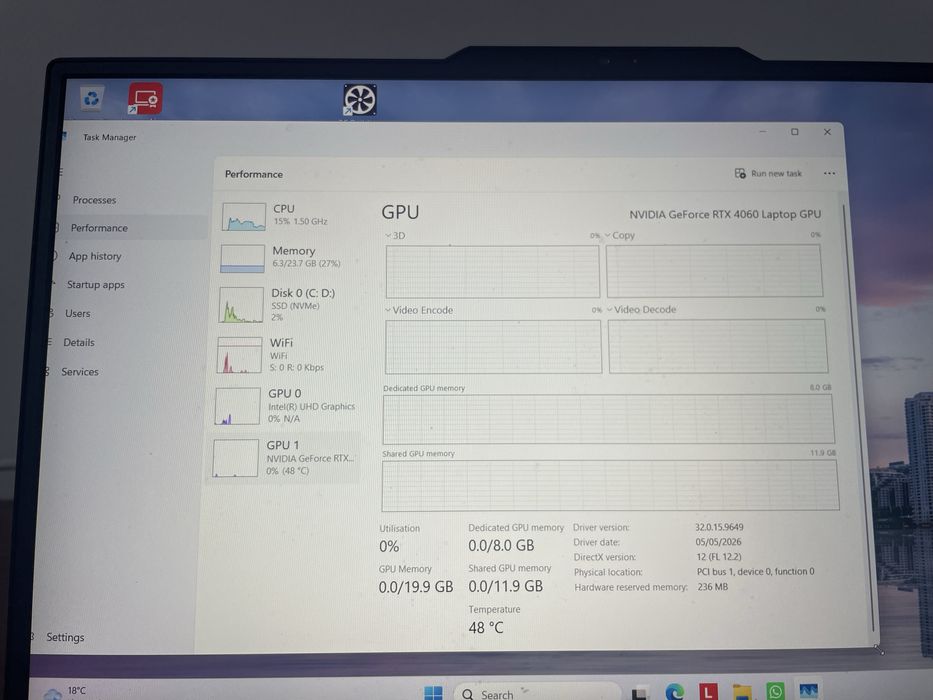Click the 0.0/19.9 GB GPU Memory value

pyautogui.click(x=416, y=587)
